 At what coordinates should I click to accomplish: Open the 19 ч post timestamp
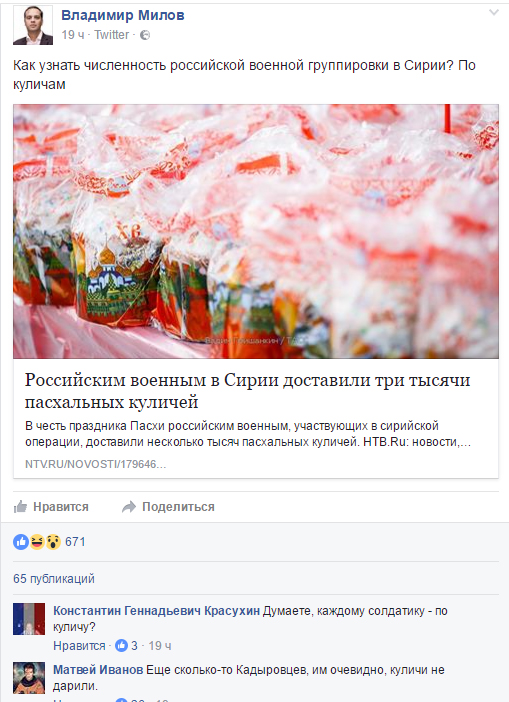coord(73,35)
